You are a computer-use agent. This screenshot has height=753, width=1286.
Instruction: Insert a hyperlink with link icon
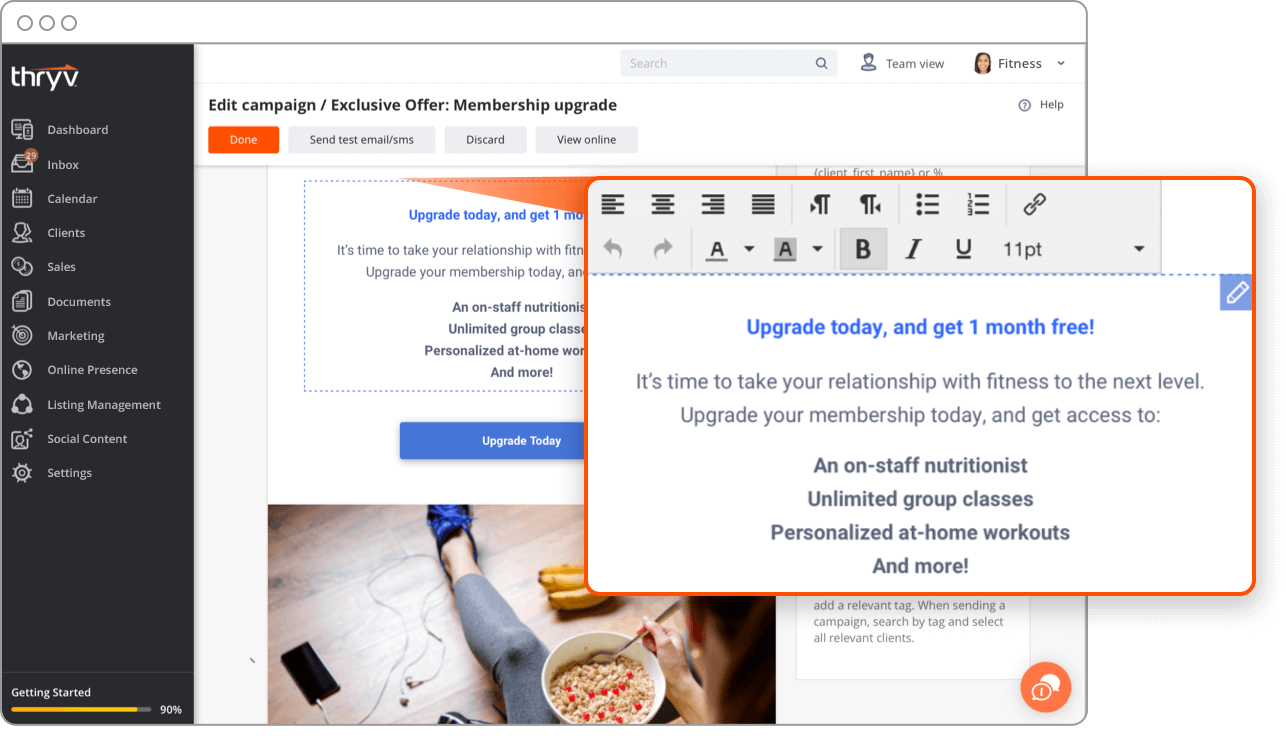[1034, 205]
